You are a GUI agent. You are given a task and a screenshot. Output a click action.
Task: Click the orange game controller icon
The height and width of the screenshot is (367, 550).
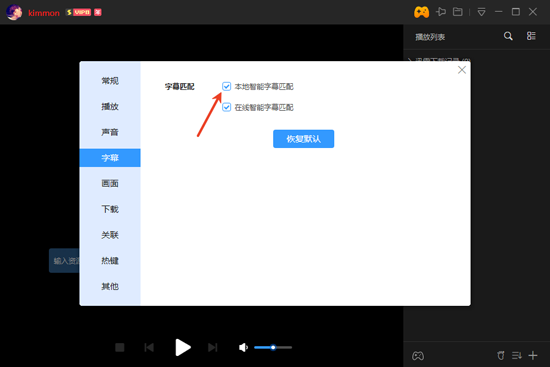click(421, 12)
